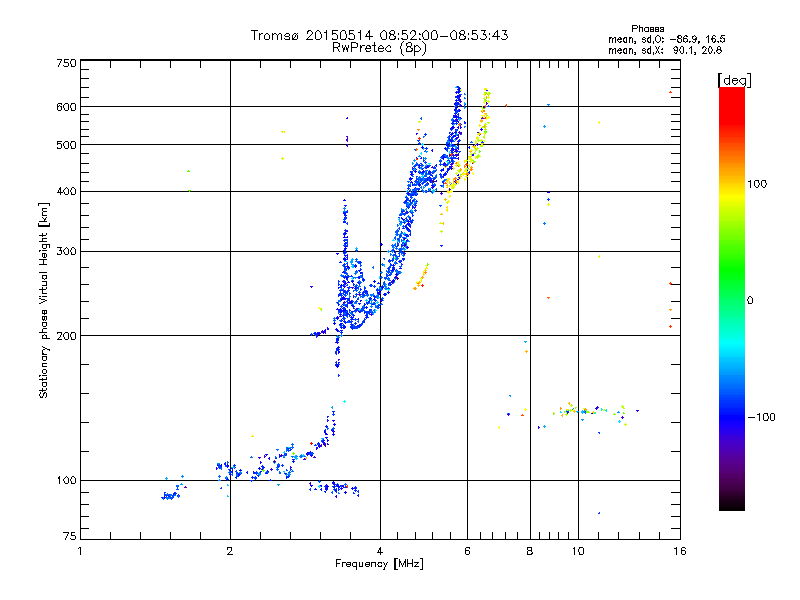Screen dimensions: 800x600
Task: Click the '600' y-axis tick label
Action: [66, 107]
